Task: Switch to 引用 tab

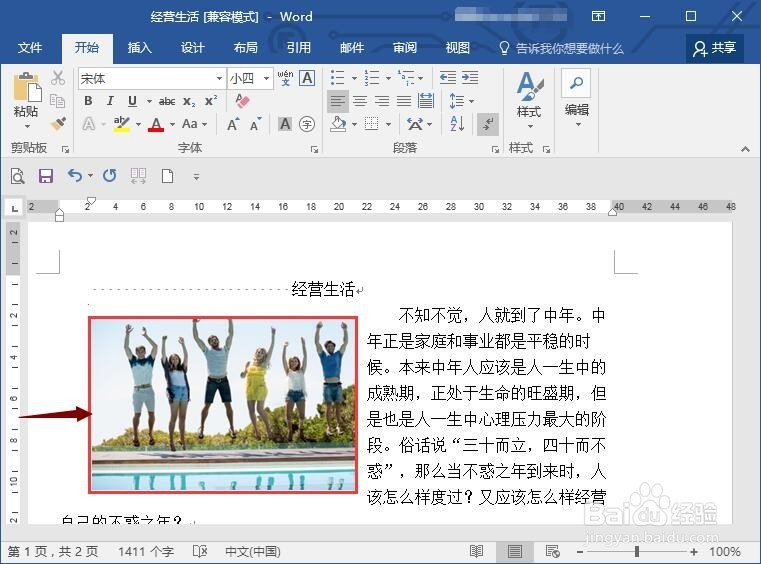Action: pyautogui.click(x=298, y=48)
